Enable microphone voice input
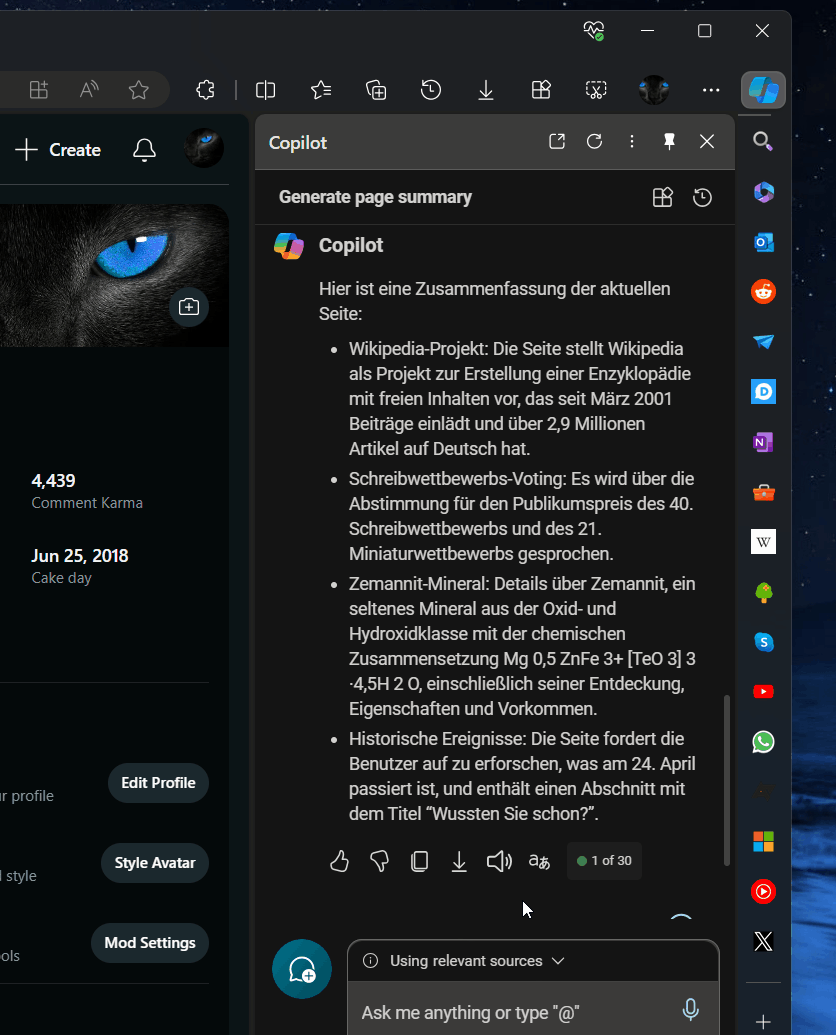 (691, 1009)
